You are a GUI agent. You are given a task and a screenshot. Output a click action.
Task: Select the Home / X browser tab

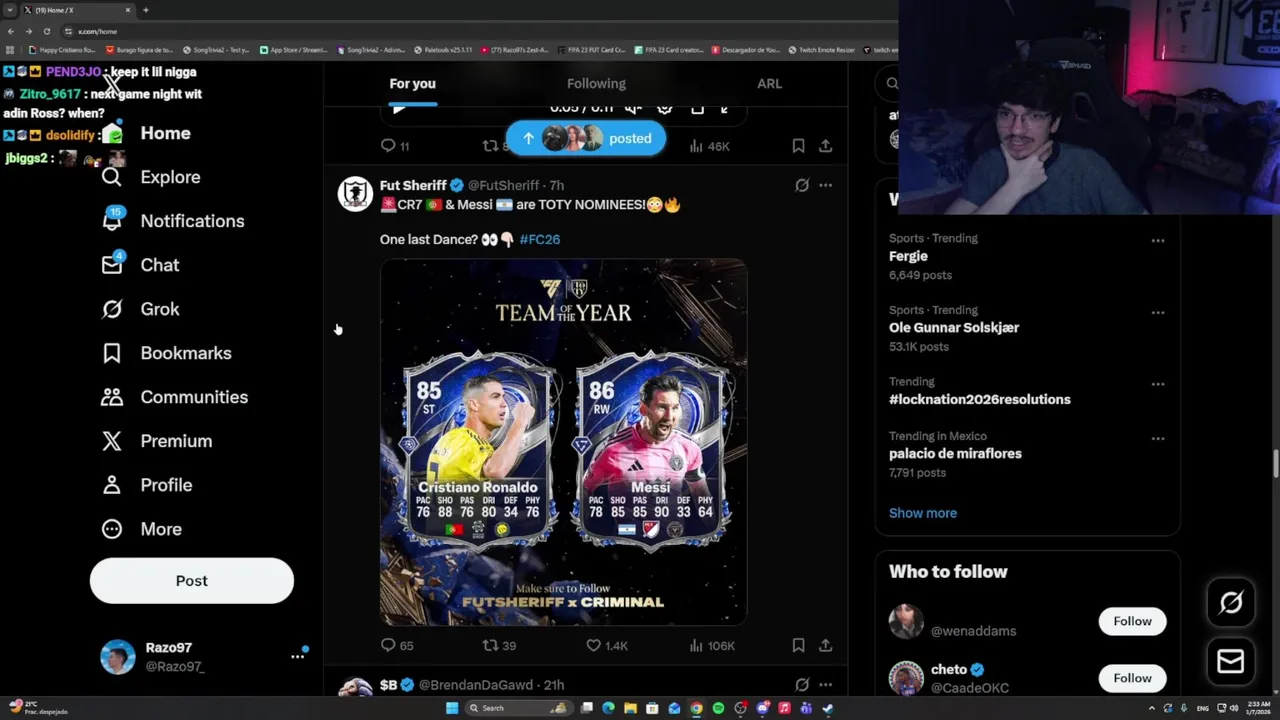78,10
